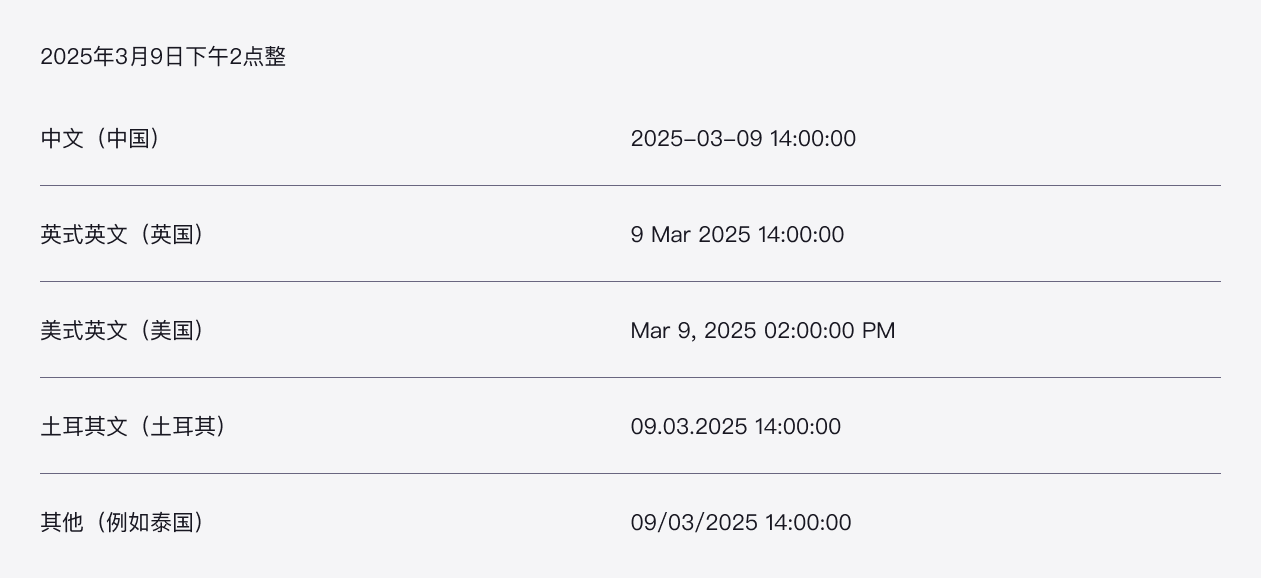Click the divider line below 英式英文 row
Image resolution: width=1261 pixels, height=578 pixels.
tap(630, 281)
